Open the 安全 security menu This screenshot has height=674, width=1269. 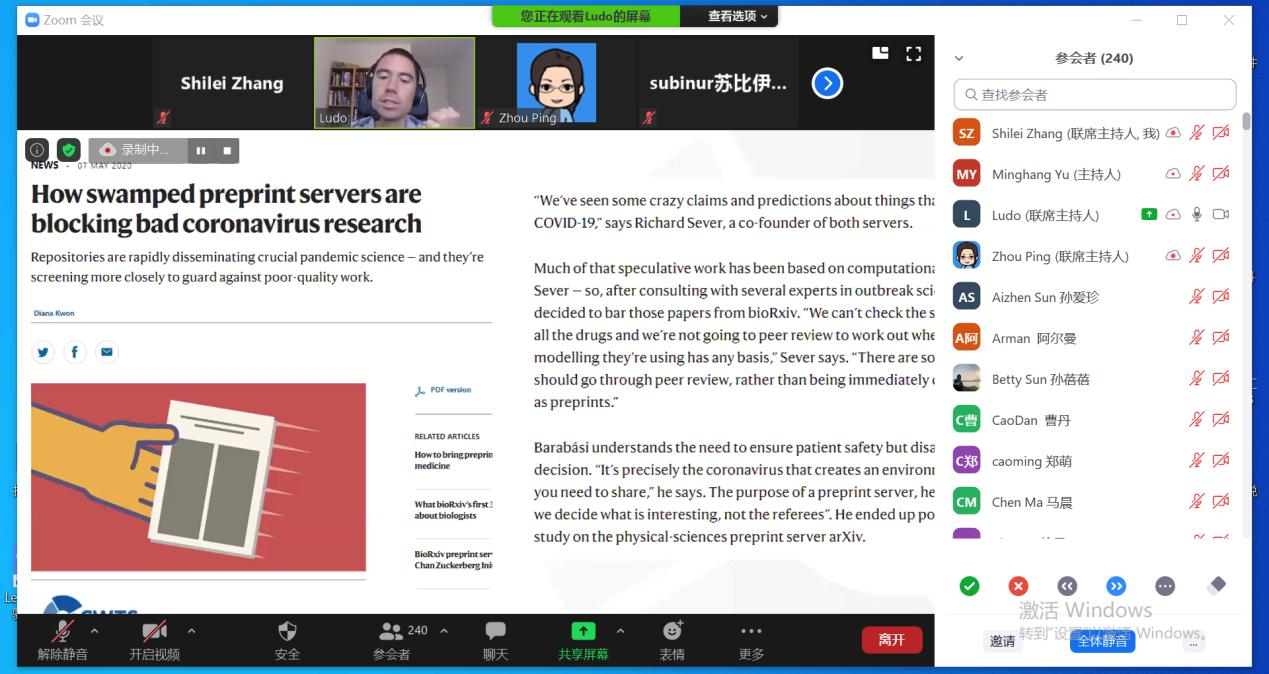(x=287, y=640)
